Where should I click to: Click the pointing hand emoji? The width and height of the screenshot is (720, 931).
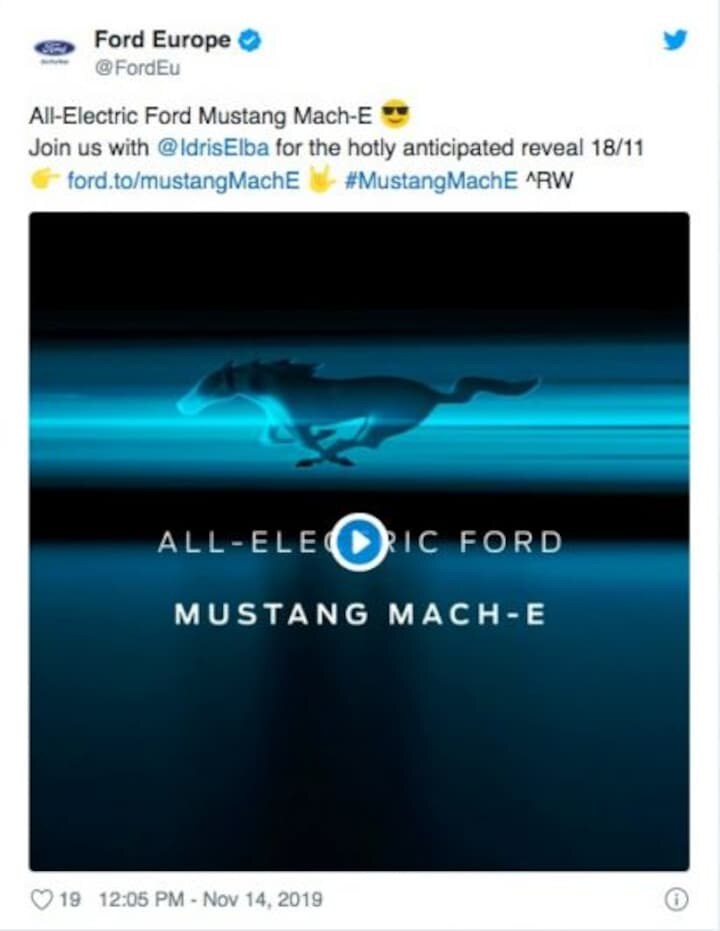pos(45,179)
